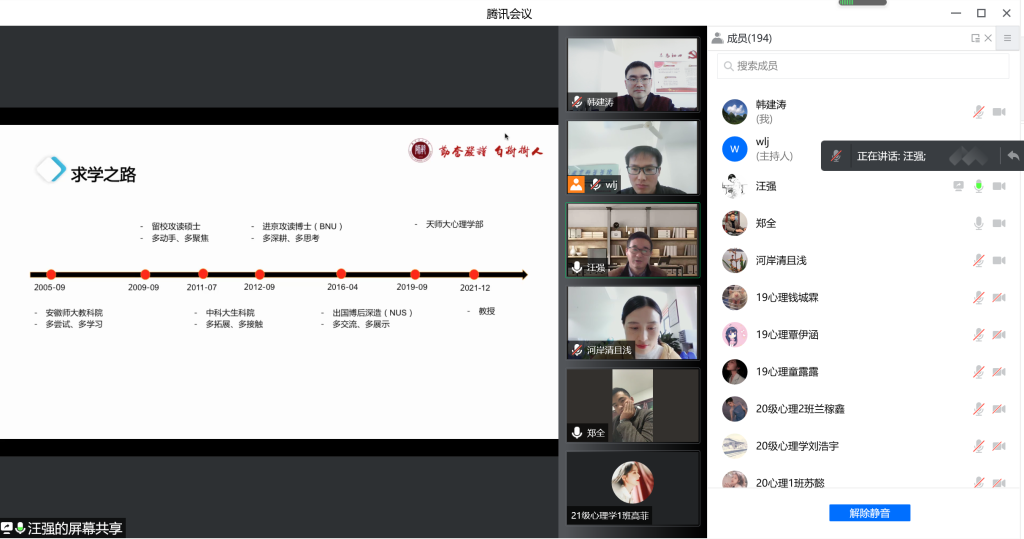Pop out the members panel into separate window

coord(975,38)
